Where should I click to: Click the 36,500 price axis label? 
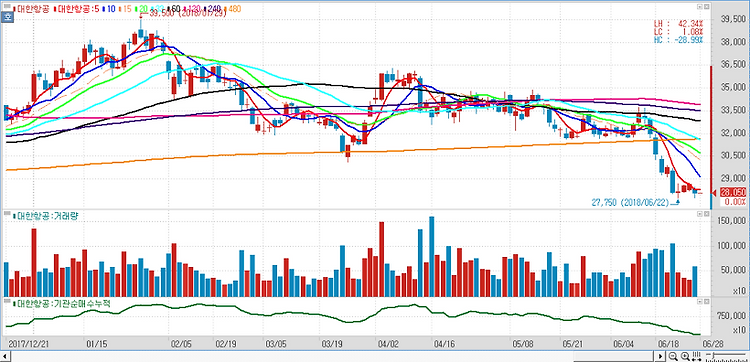[733, 65]
